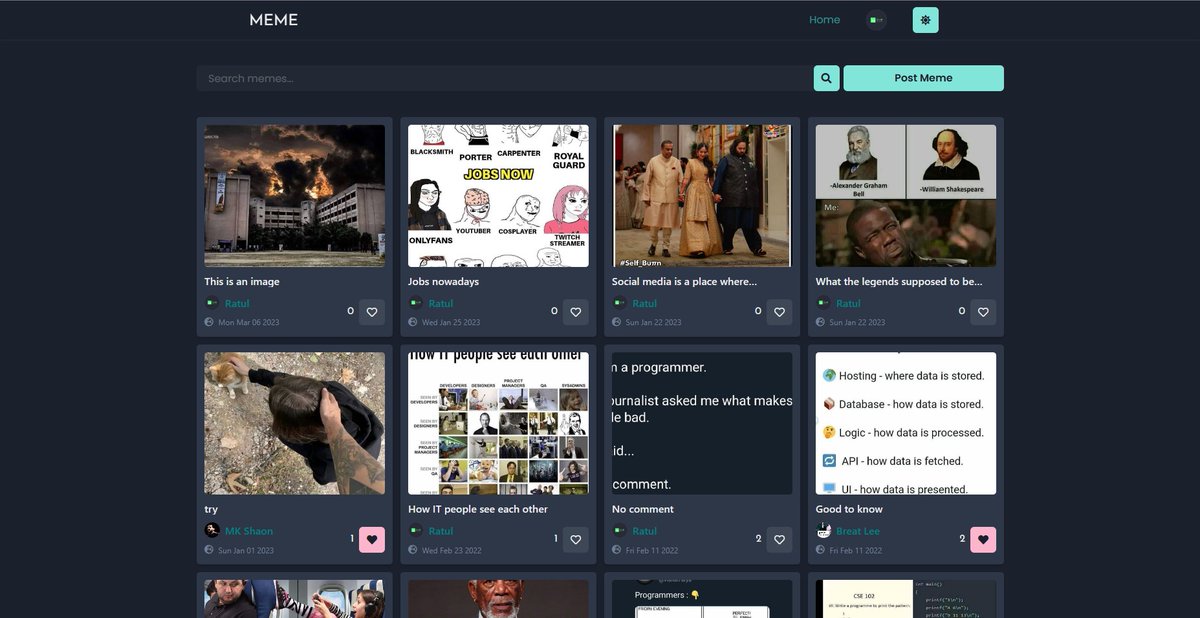Image resolution: width=1200 pixels, height=618 pixels.
Task: Click the search magnifier icon
Action: pos(826,77)
